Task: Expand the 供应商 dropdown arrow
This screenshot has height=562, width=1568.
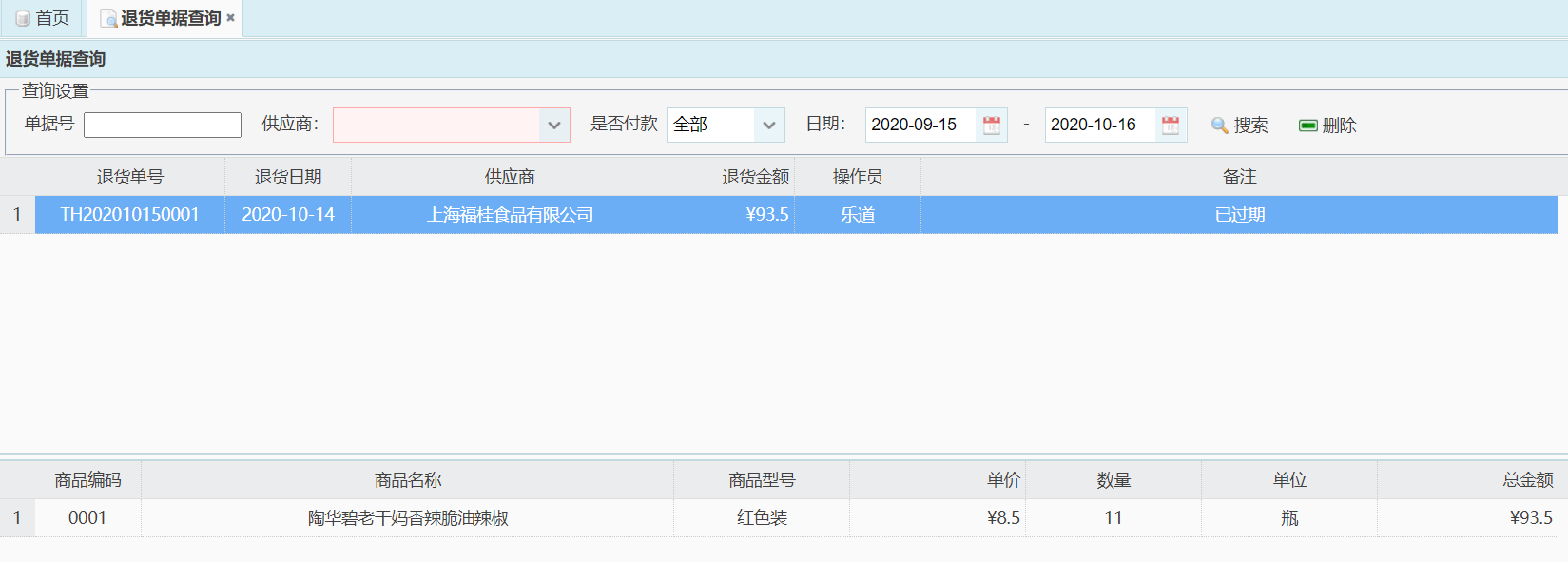Action: 554,125
